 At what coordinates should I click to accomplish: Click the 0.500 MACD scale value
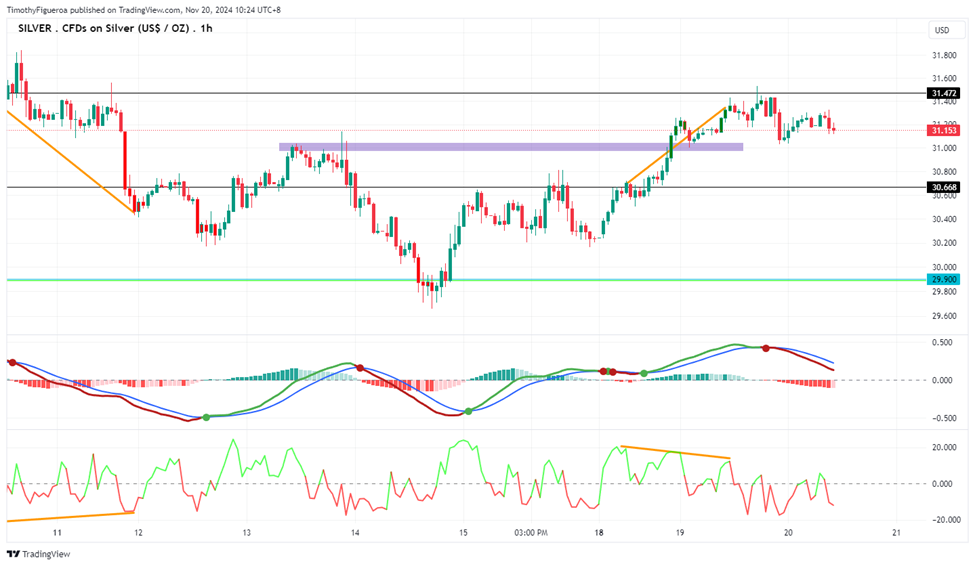(x=943, y=343)
